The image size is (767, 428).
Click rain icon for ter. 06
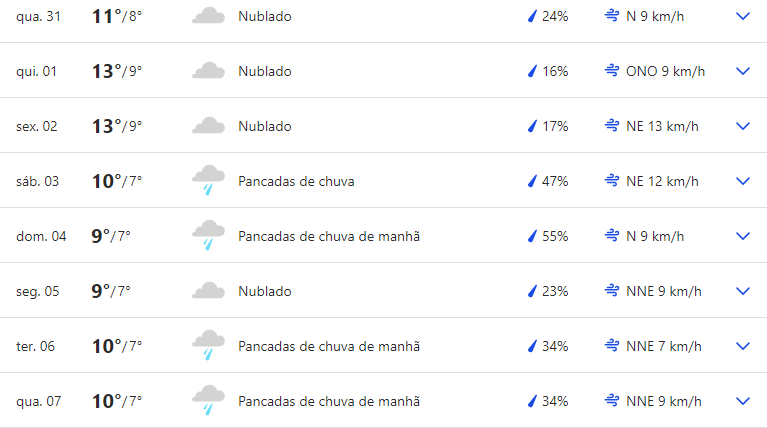208,345
